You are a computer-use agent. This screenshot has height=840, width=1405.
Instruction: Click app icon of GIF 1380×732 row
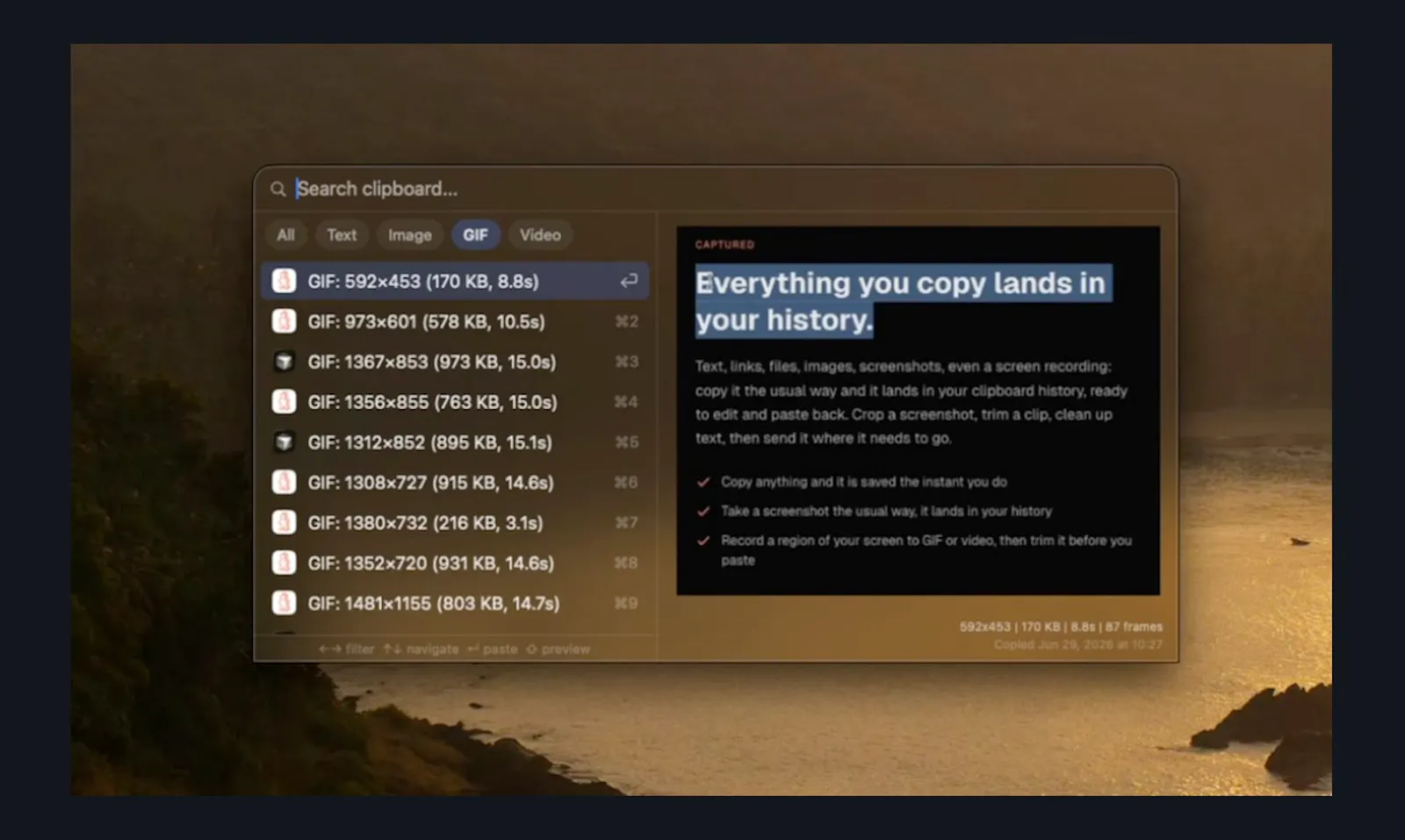point(284,523)
